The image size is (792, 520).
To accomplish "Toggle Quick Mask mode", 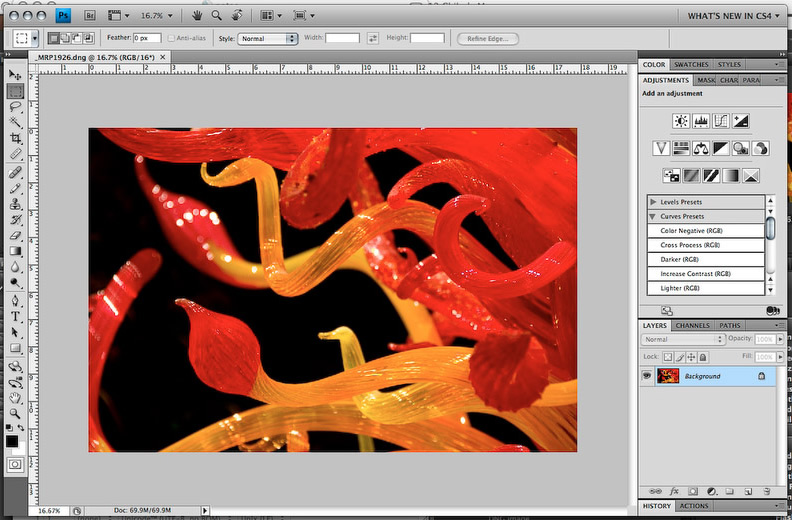I will (15, 464).
